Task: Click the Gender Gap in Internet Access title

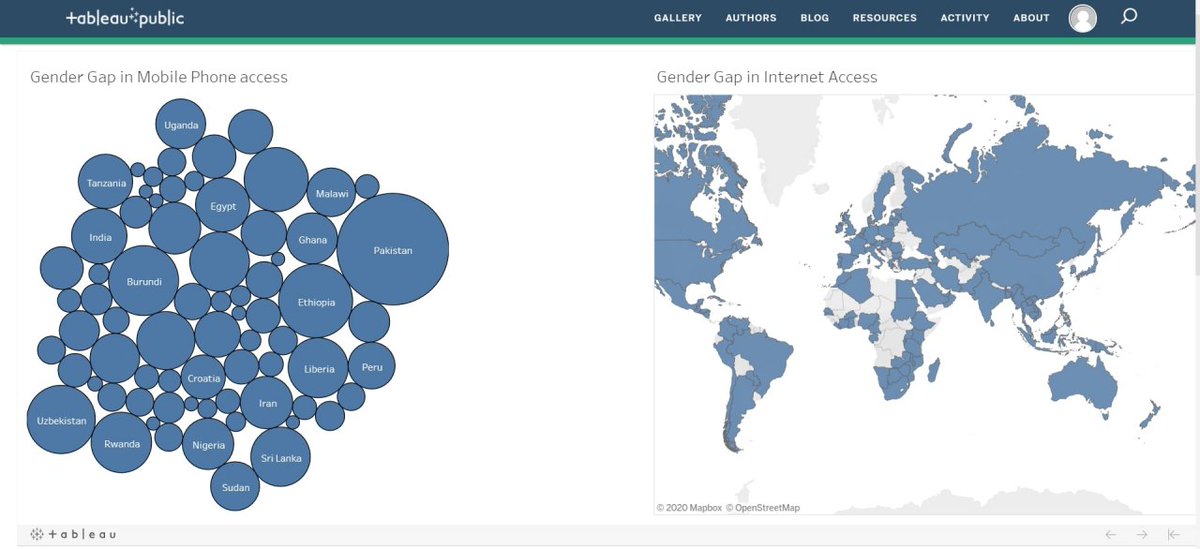Action: click(767, 77)
